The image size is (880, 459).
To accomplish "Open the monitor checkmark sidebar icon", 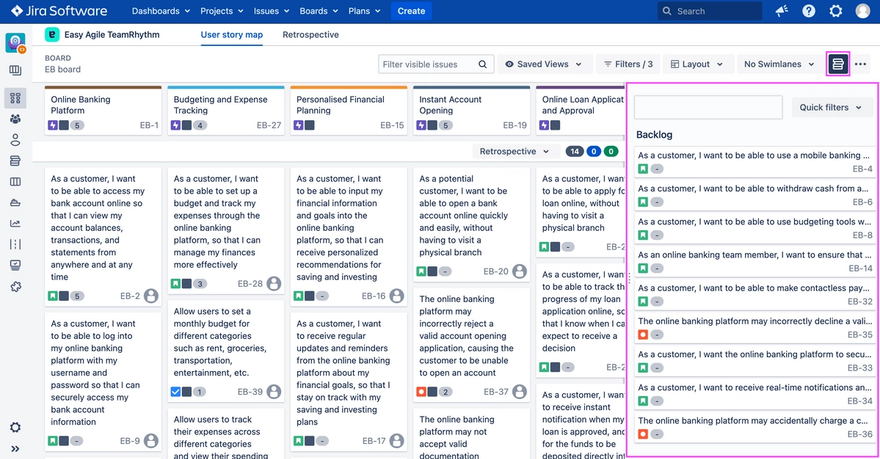I will click(15, 265).
